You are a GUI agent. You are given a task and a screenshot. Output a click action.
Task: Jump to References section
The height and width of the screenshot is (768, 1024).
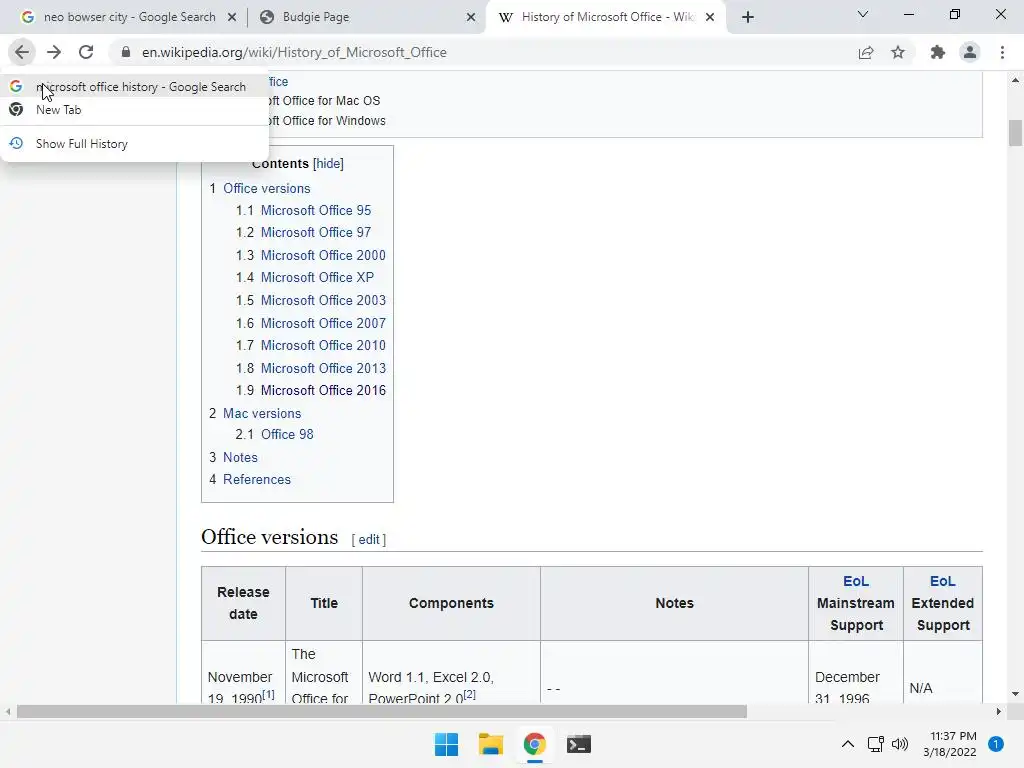(257, 479)
